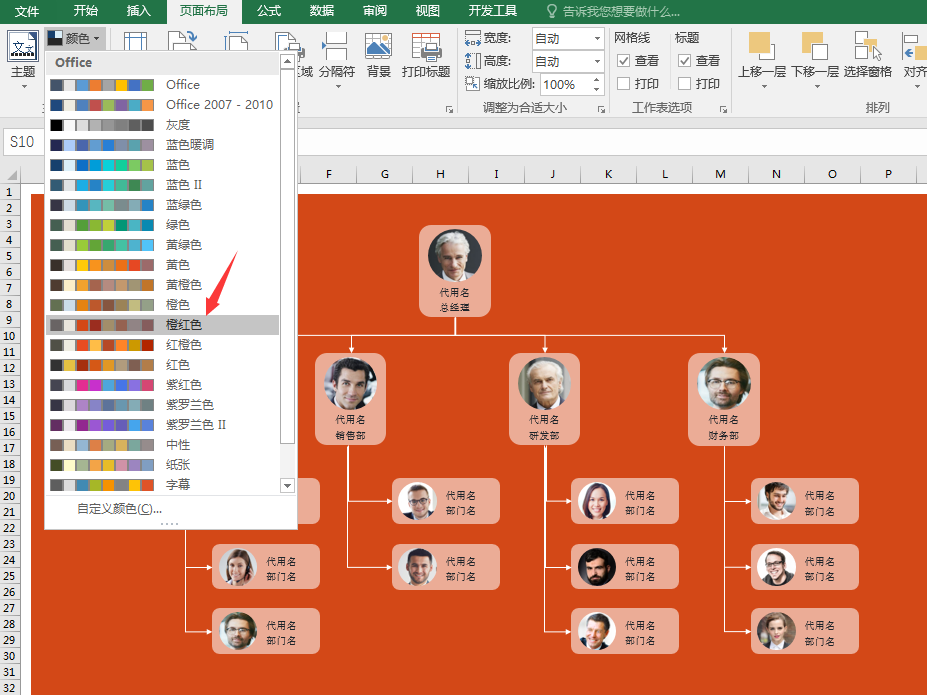927x695 pixels.
Task: Toggle 网格线 打印 checkbox
Action: click(623, 83)
